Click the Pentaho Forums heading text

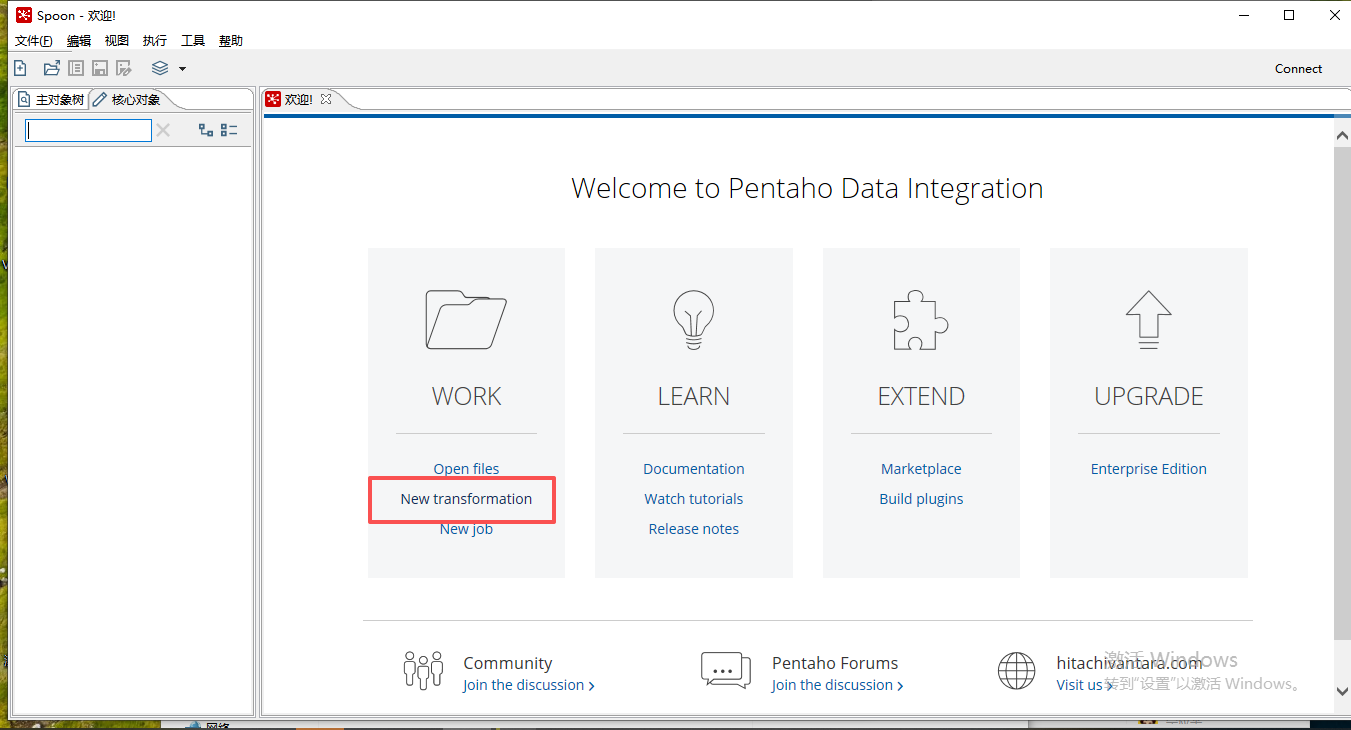[835, 663]
